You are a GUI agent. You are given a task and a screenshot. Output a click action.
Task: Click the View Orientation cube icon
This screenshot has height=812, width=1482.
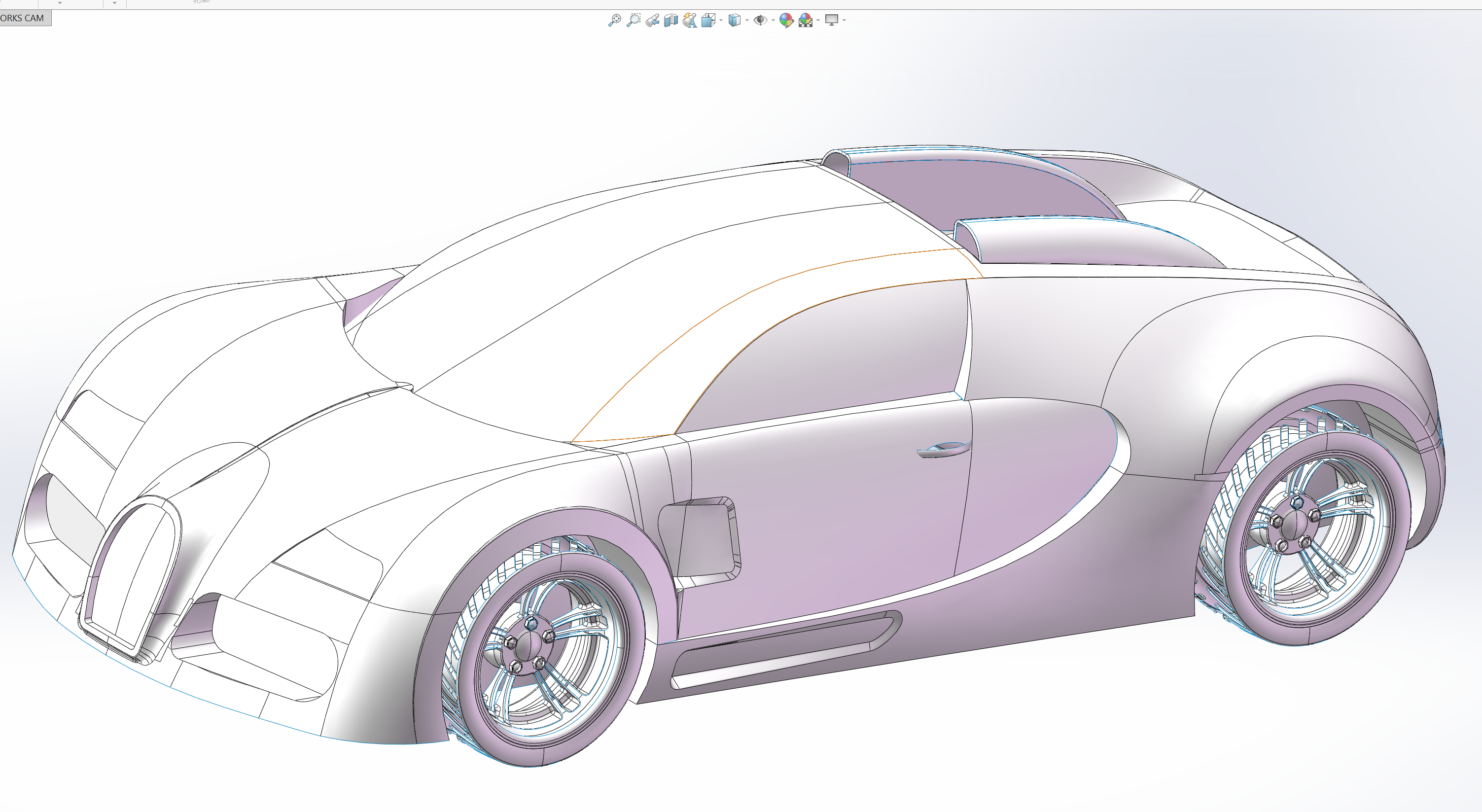tap(708, 20)
